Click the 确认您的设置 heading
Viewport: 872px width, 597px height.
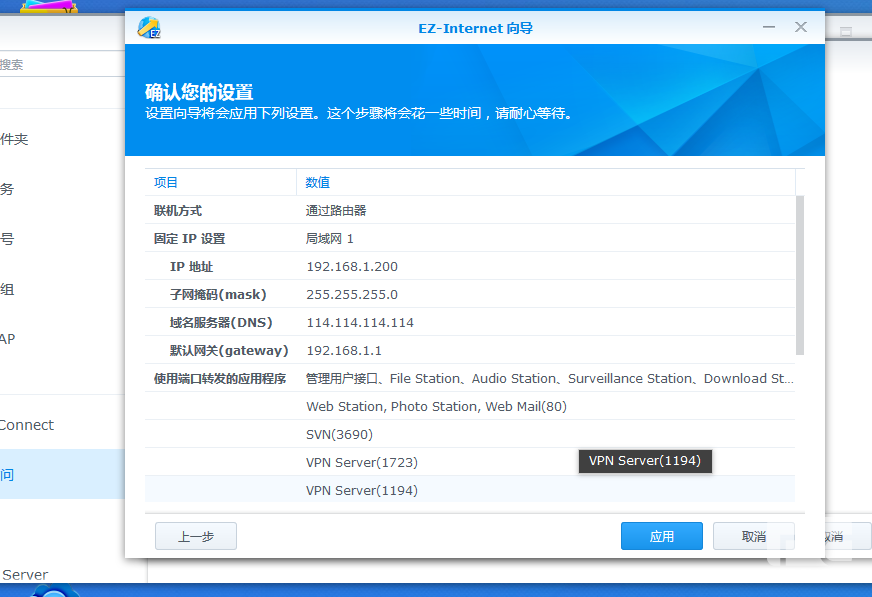pos(199,92)
